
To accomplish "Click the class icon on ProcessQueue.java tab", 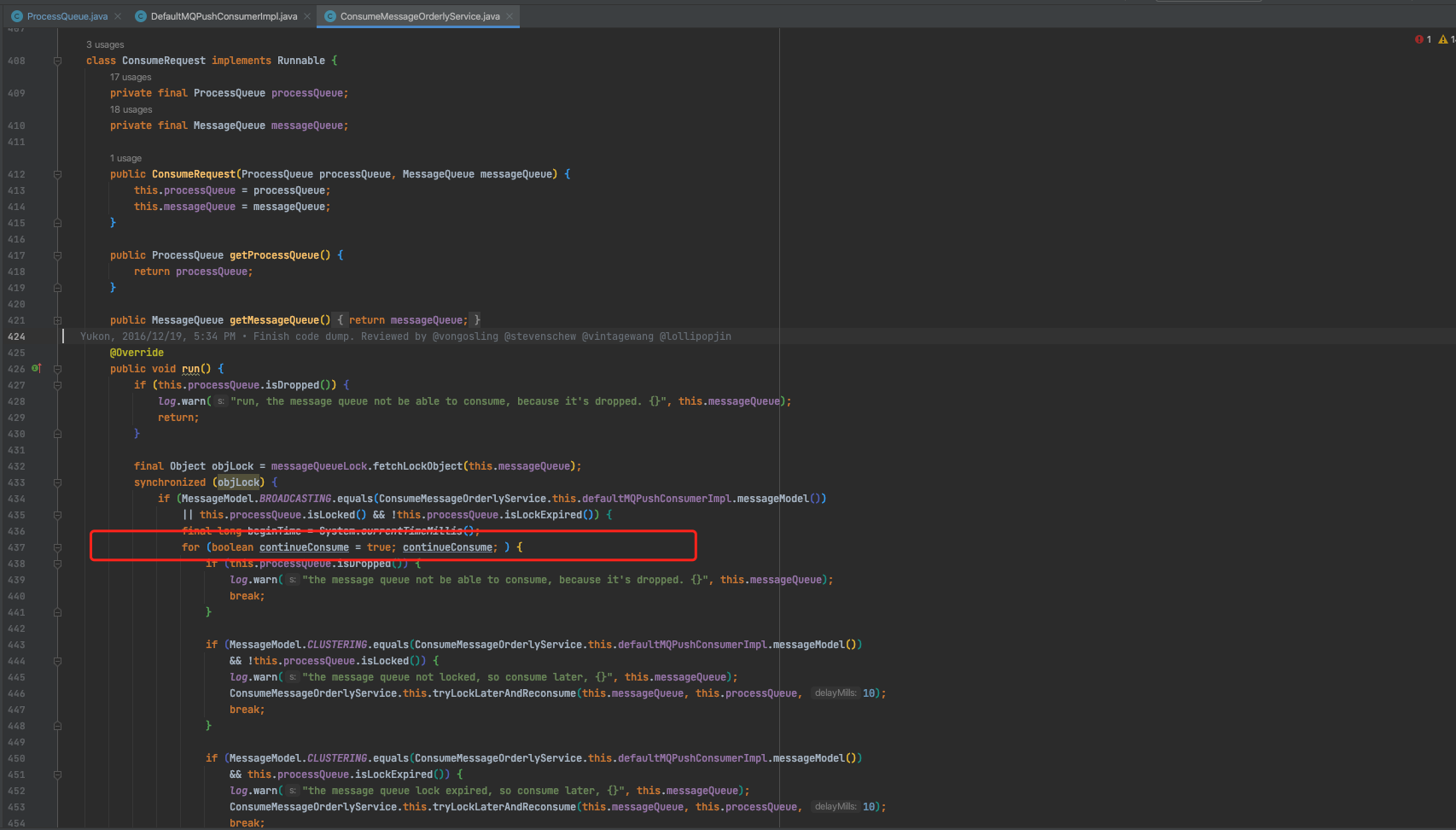I will [16, 16].
